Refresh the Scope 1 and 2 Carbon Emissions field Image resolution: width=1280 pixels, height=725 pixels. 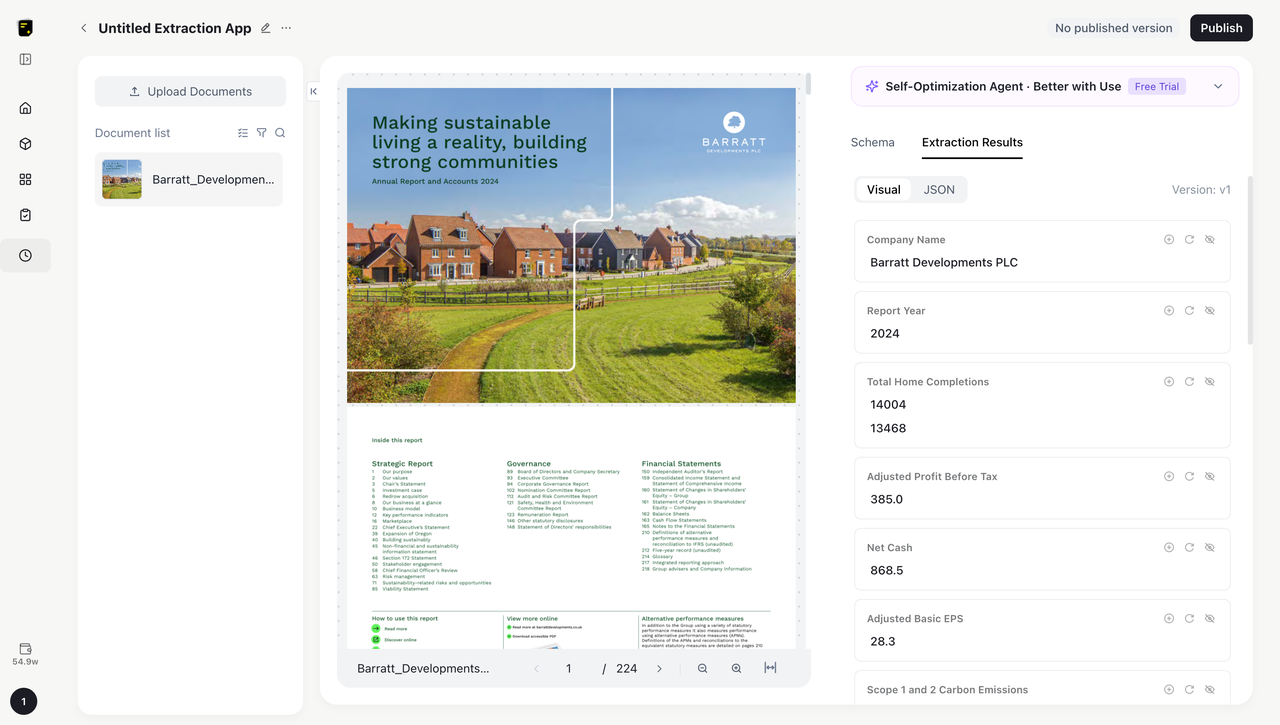click(1189, 690)
